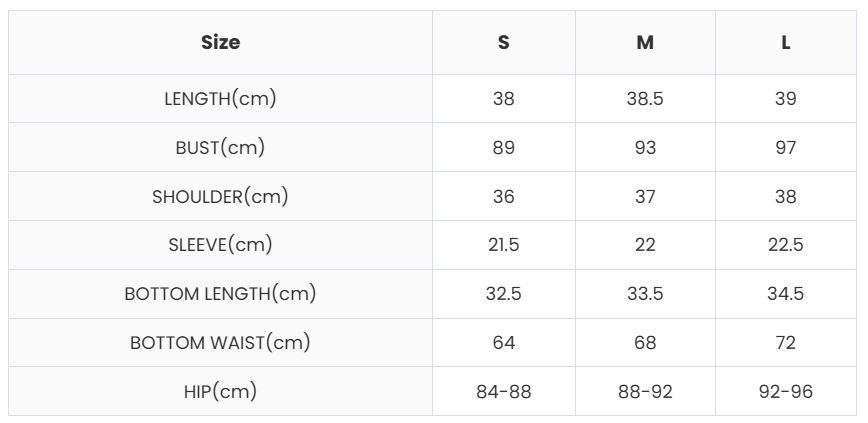
Task: Click bust value 89 for size S
Action: click(504, 148)
